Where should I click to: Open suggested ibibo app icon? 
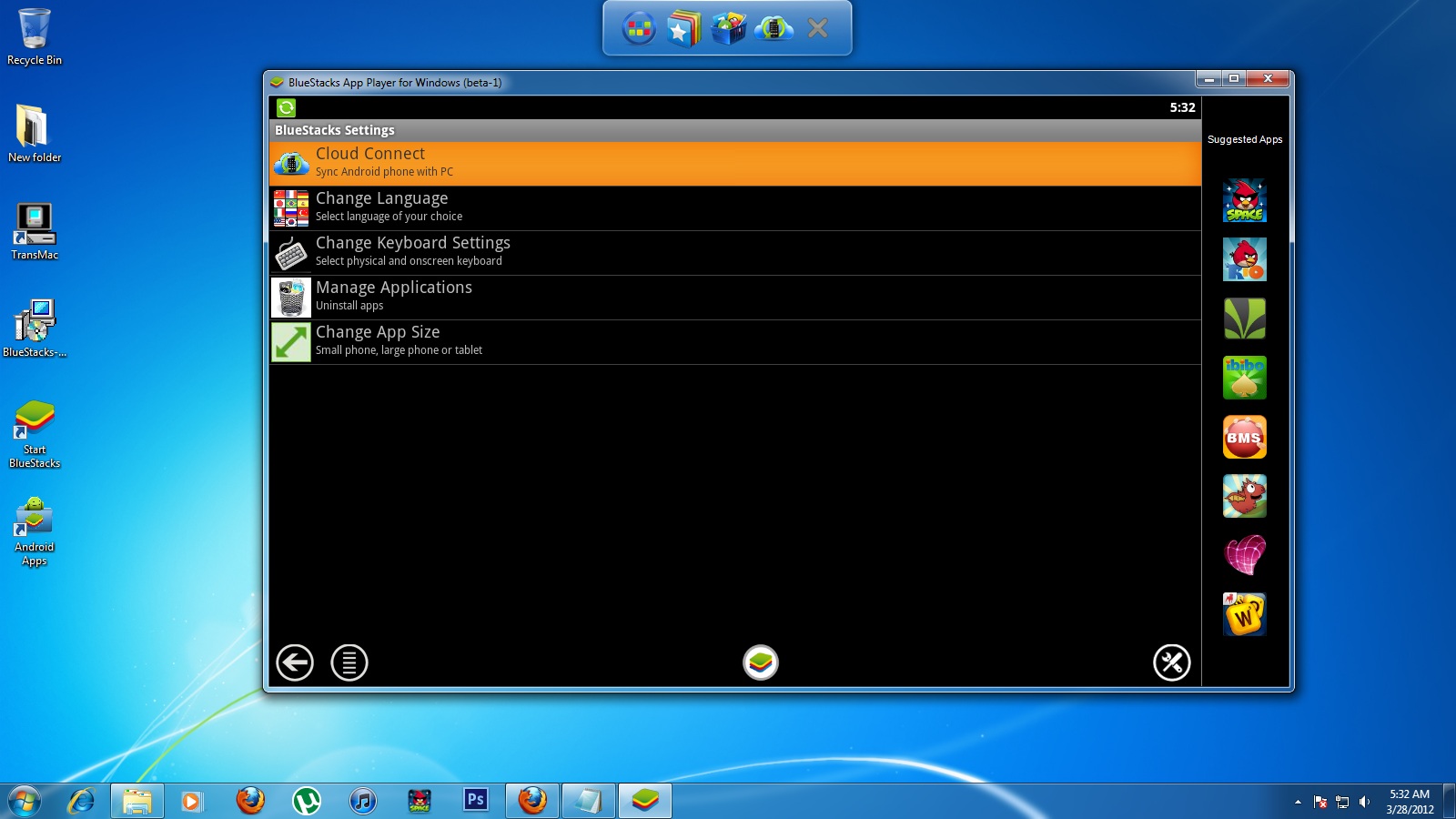[x=1245, y=378]
